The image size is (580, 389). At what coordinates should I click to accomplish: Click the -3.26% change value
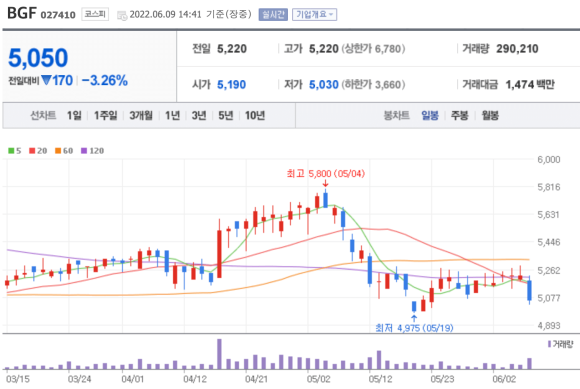(105, 80)
